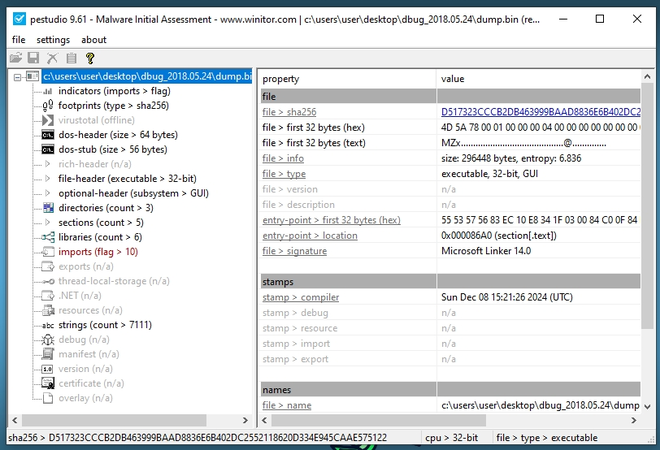This screenshot has height=450, width=660.
Task: Click the entry-point > location property
Action: coord(309,235)
